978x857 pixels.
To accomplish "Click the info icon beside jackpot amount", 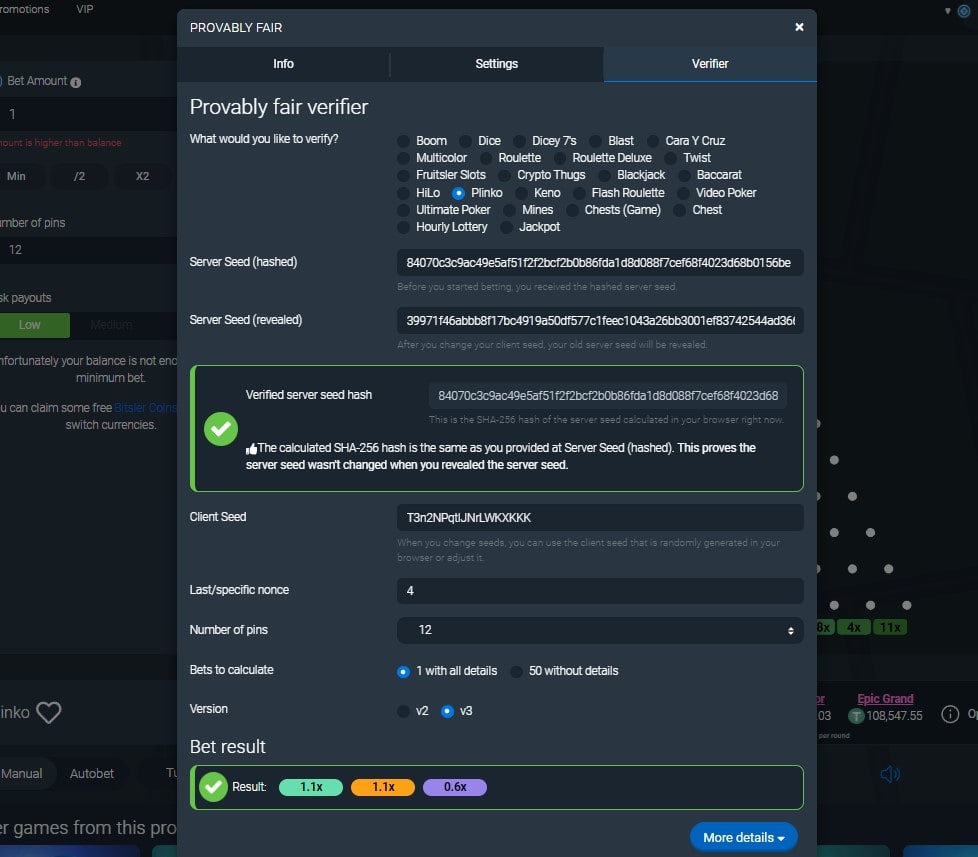I will click(x=950, y=714).
